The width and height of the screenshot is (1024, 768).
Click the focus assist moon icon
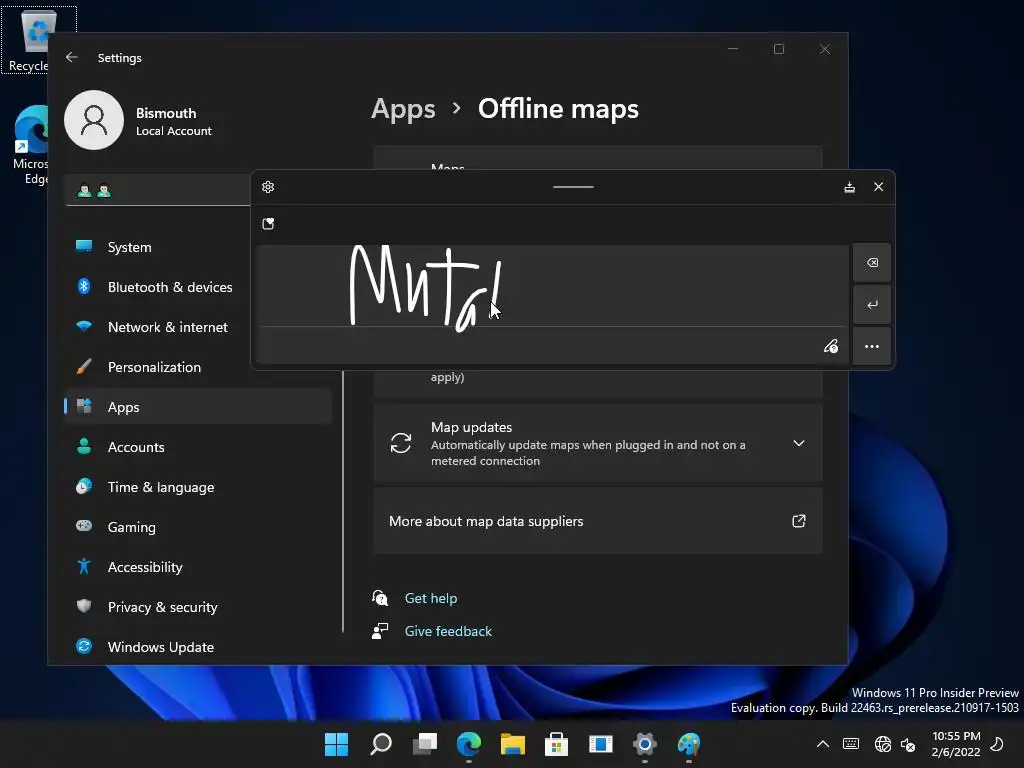coord(997,744)
